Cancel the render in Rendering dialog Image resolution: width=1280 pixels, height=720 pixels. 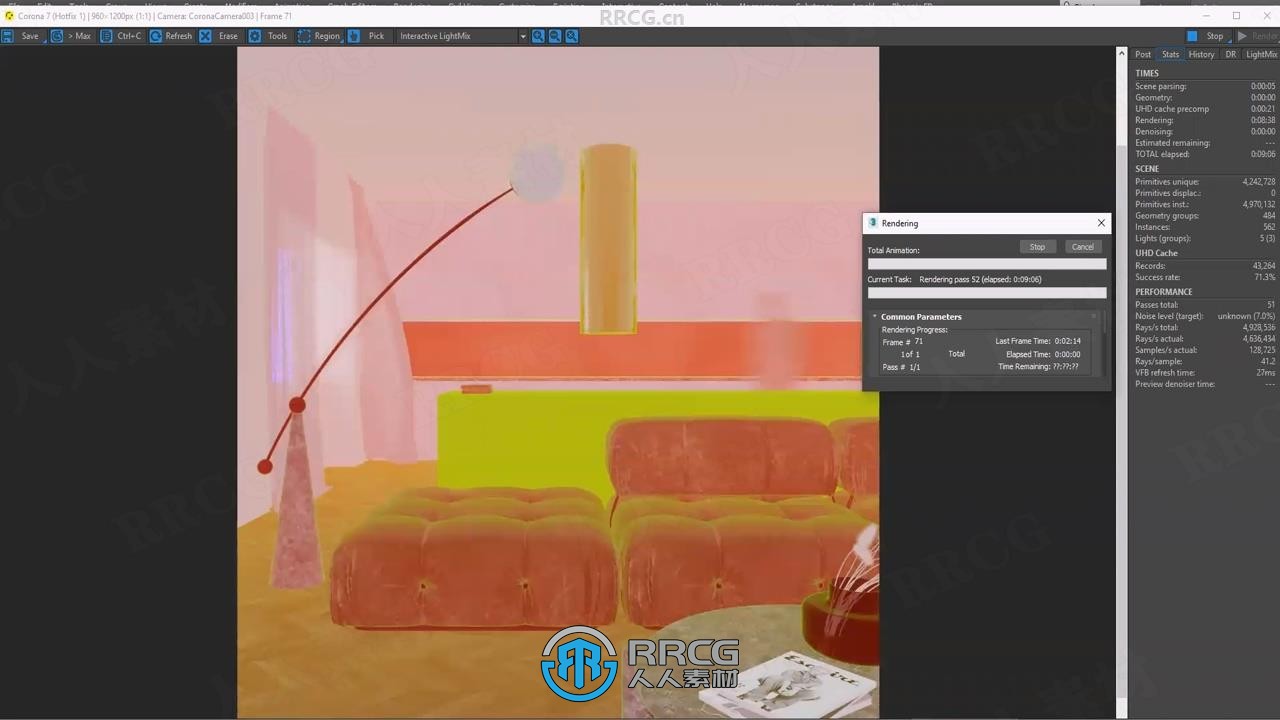[1082, 247]
